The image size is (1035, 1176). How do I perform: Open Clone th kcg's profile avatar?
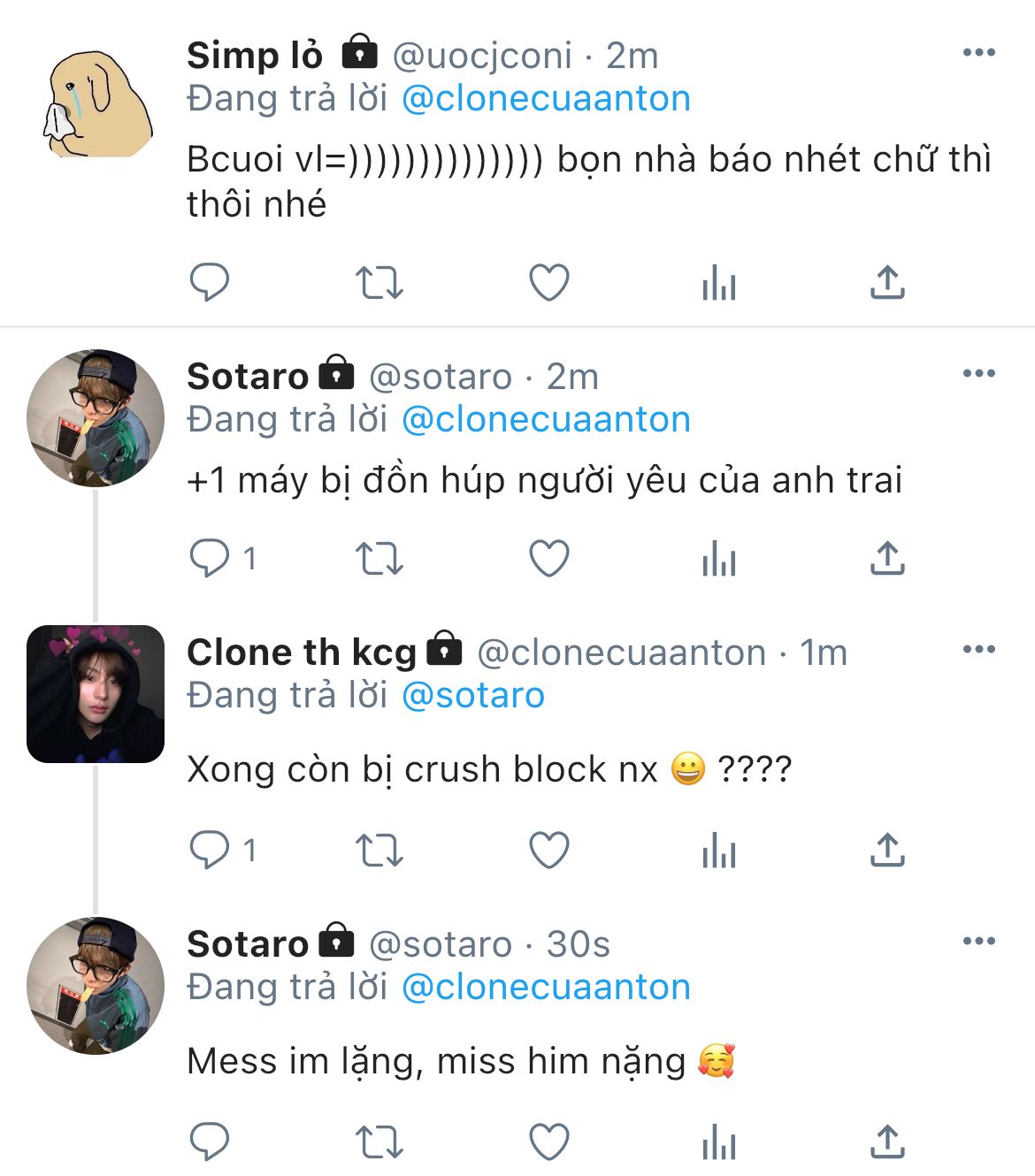[96, 694]
